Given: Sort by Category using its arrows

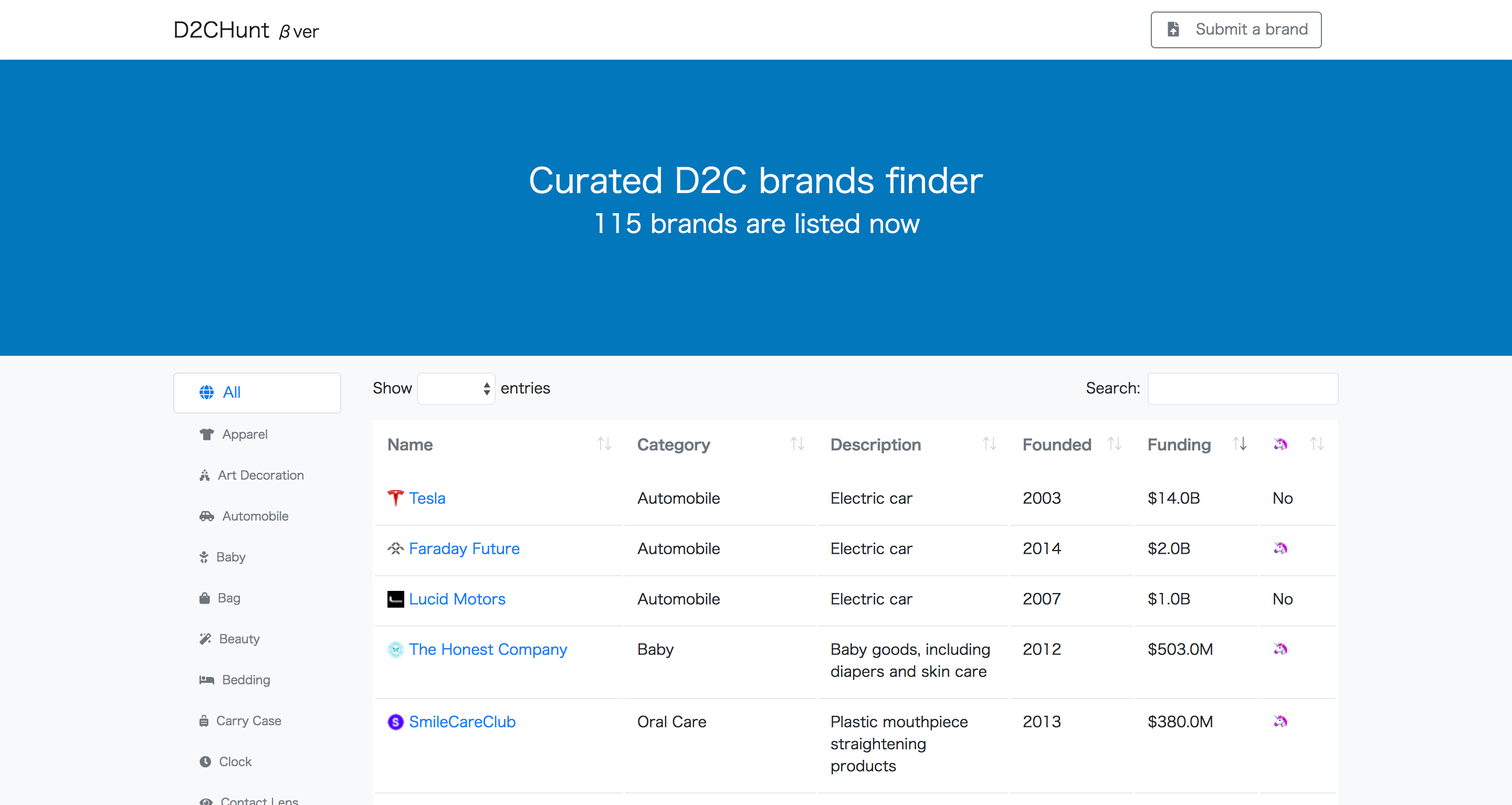Looking at the screenshot, I should 796,444.
